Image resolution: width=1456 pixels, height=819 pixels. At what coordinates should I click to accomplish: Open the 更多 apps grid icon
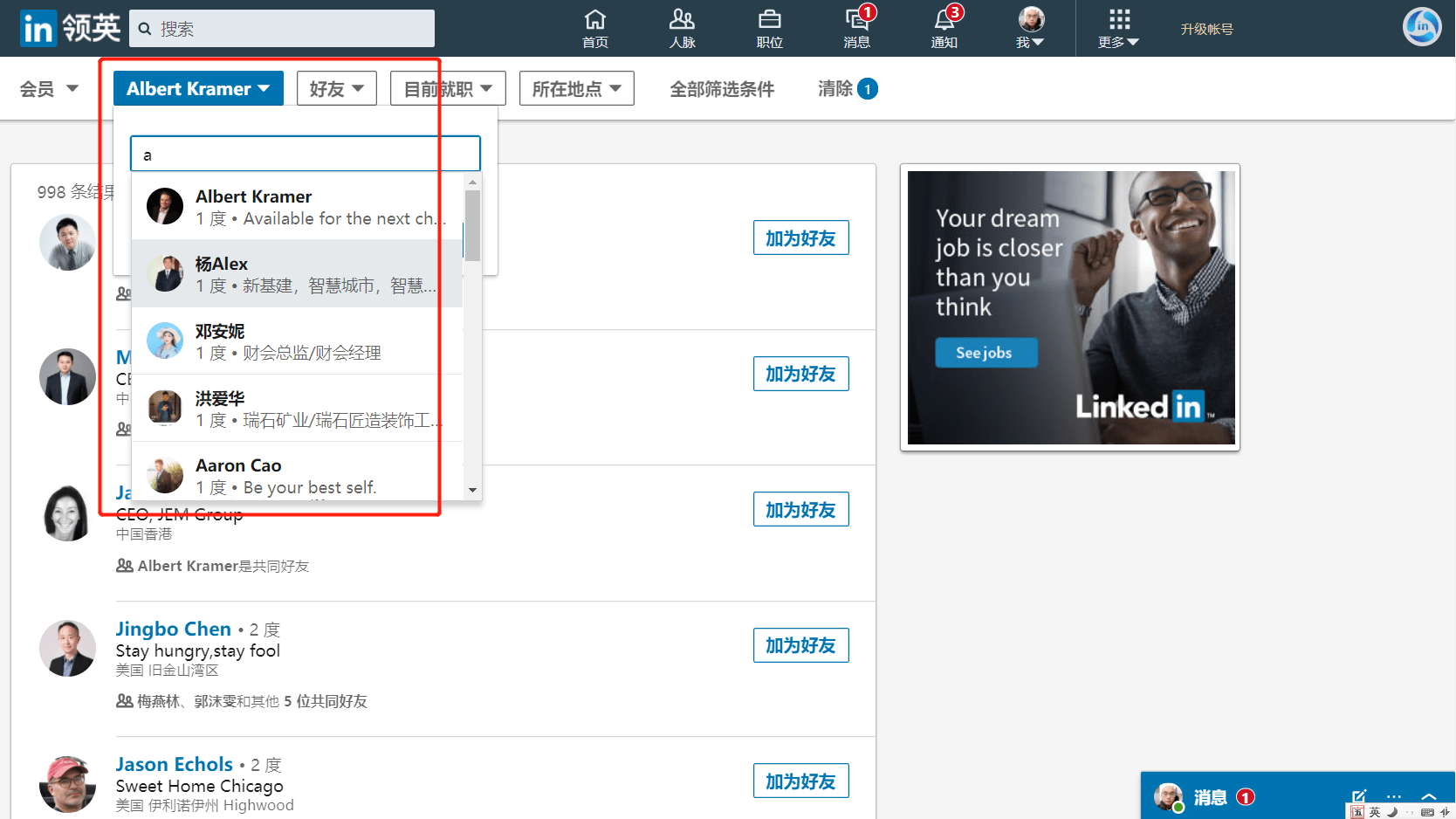[1118, 20]
